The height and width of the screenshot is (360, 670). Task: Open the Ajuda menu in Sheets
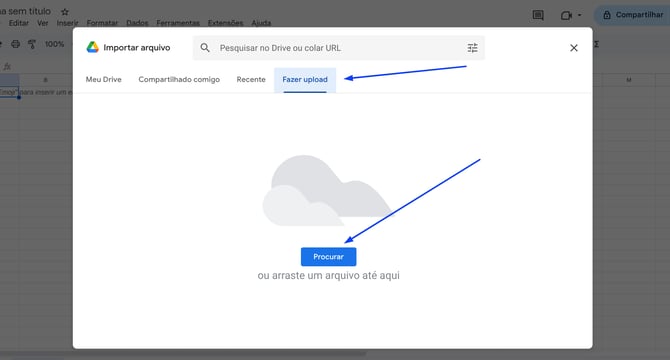coord(261,23)
